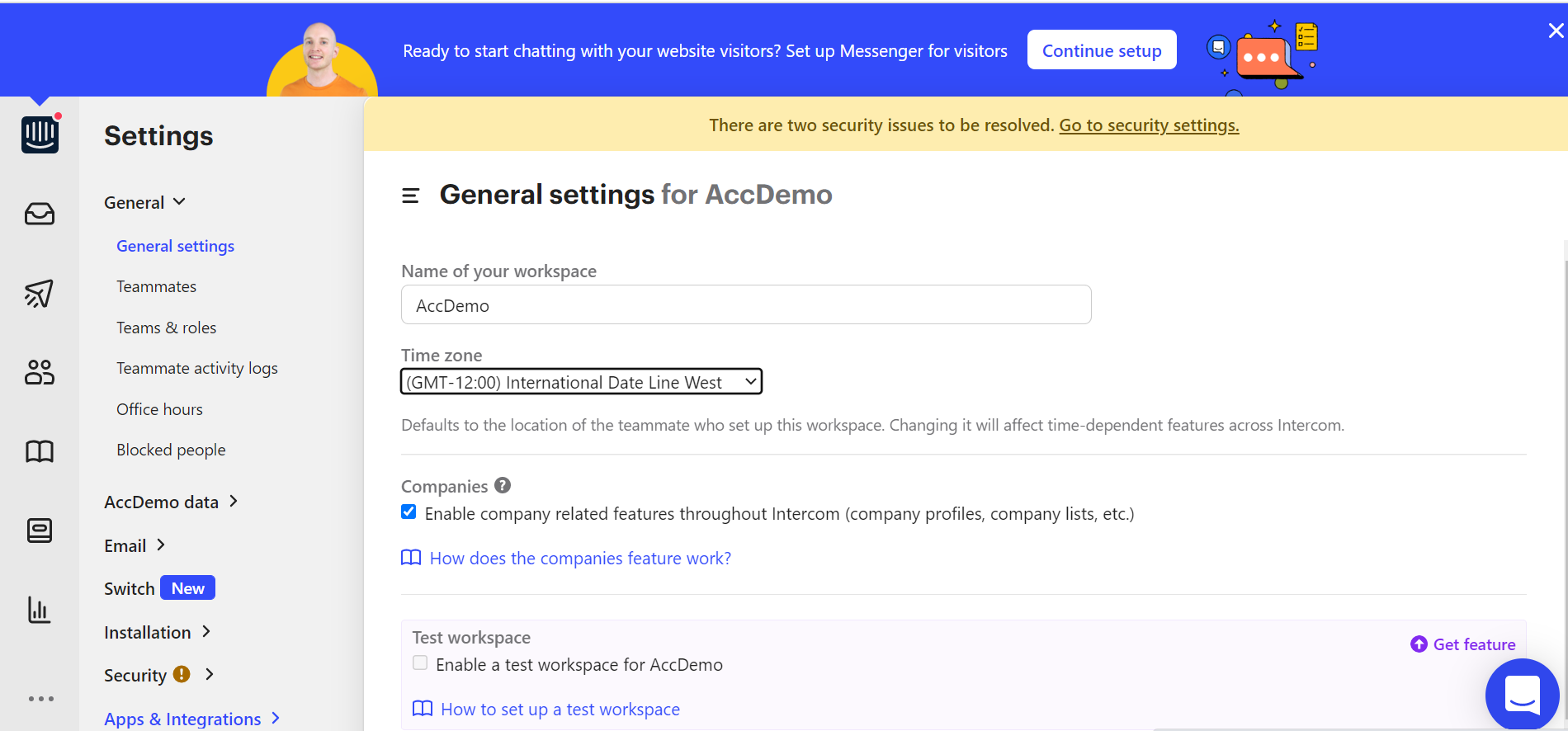The image size is (1568, 731).
Task: Click the workspace name input field
Action: pyautogui.click(x=746, y=305)
